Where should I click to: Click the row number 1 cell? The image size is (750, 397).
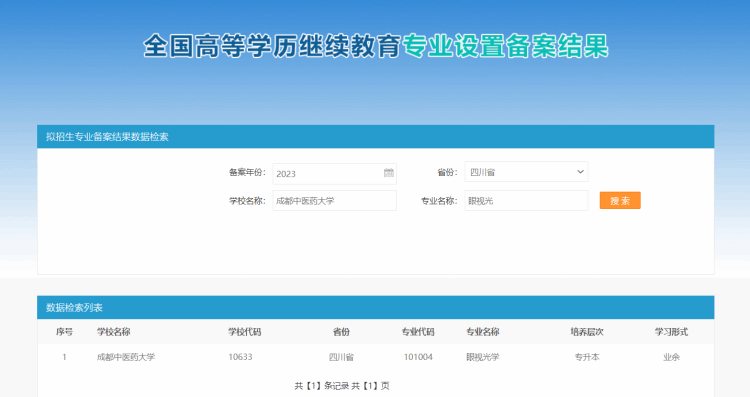(x=65, y=357)
